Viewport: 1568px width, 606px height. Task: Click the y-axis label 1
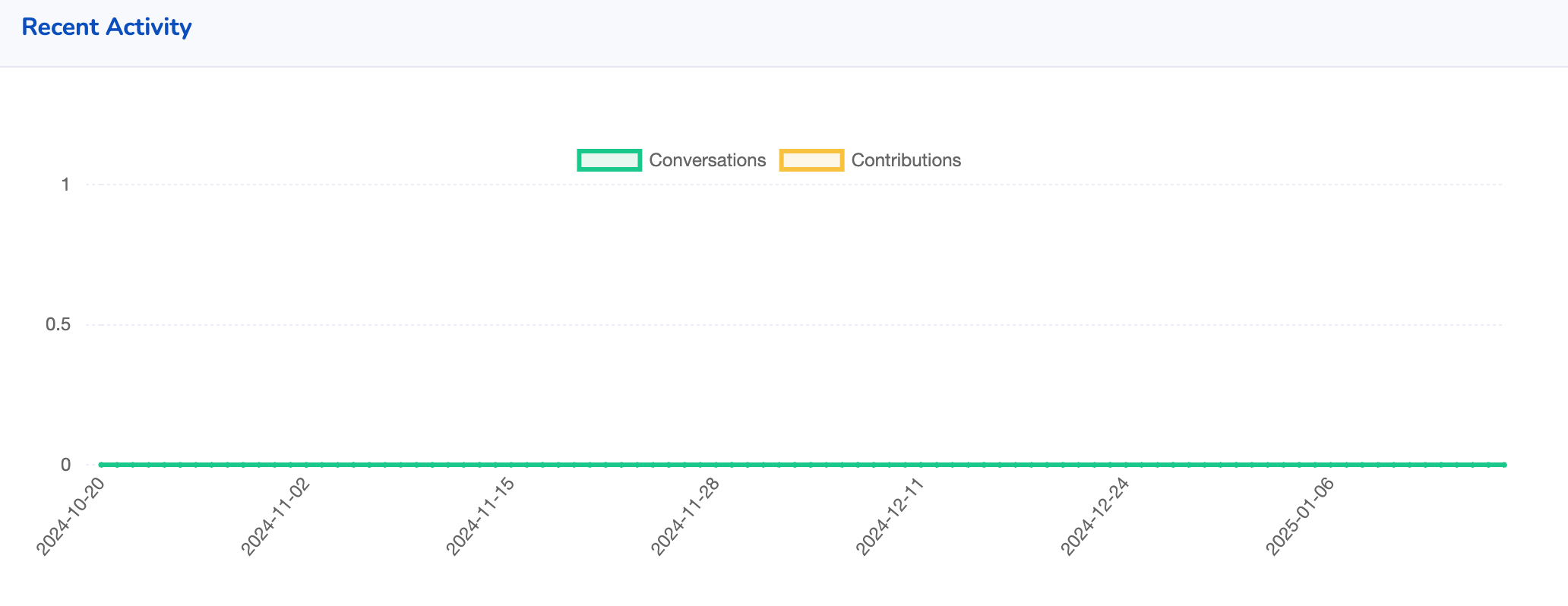65,185
